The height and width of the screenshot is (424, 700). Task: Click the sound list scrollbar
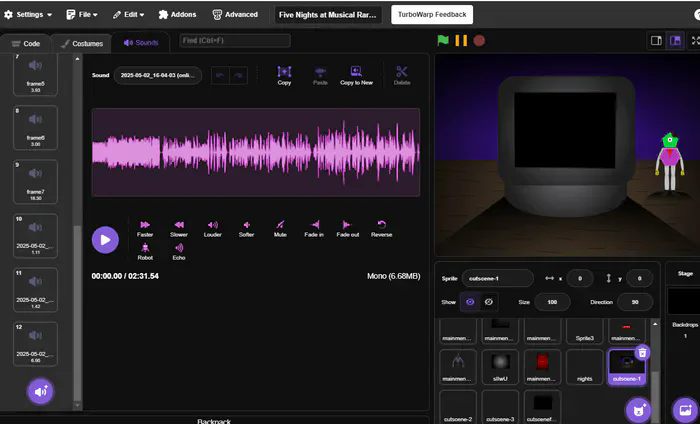coord(77,312)
